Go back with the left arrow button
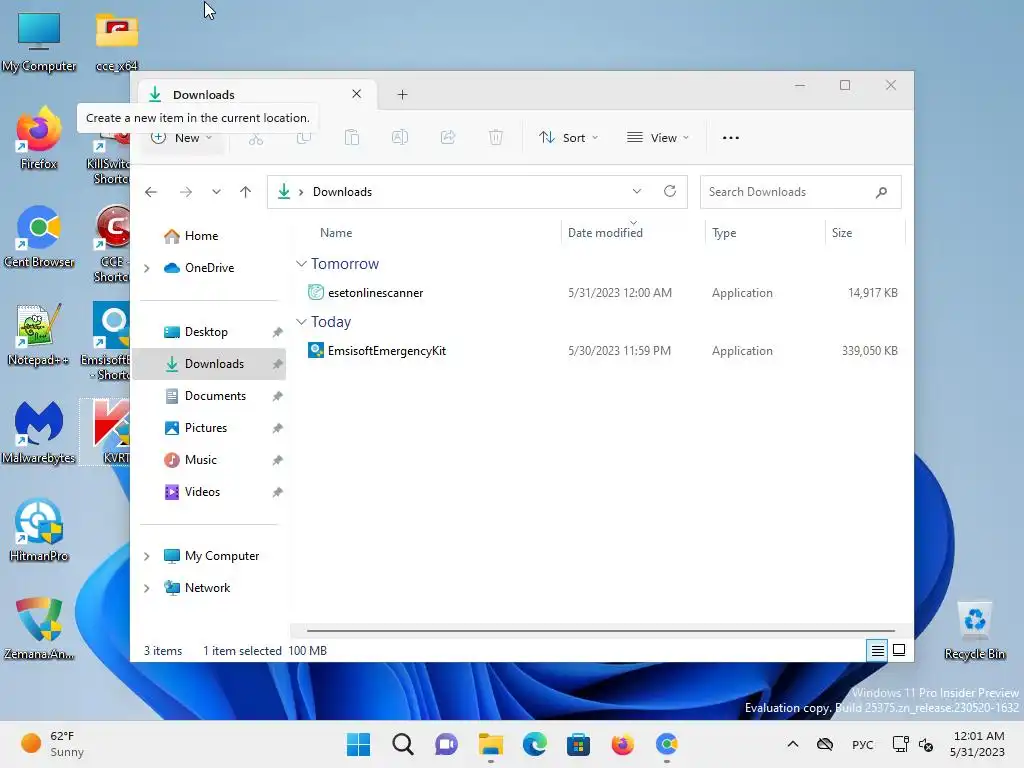This screenshot has width=1024, height=768. [x=151, y=192]
